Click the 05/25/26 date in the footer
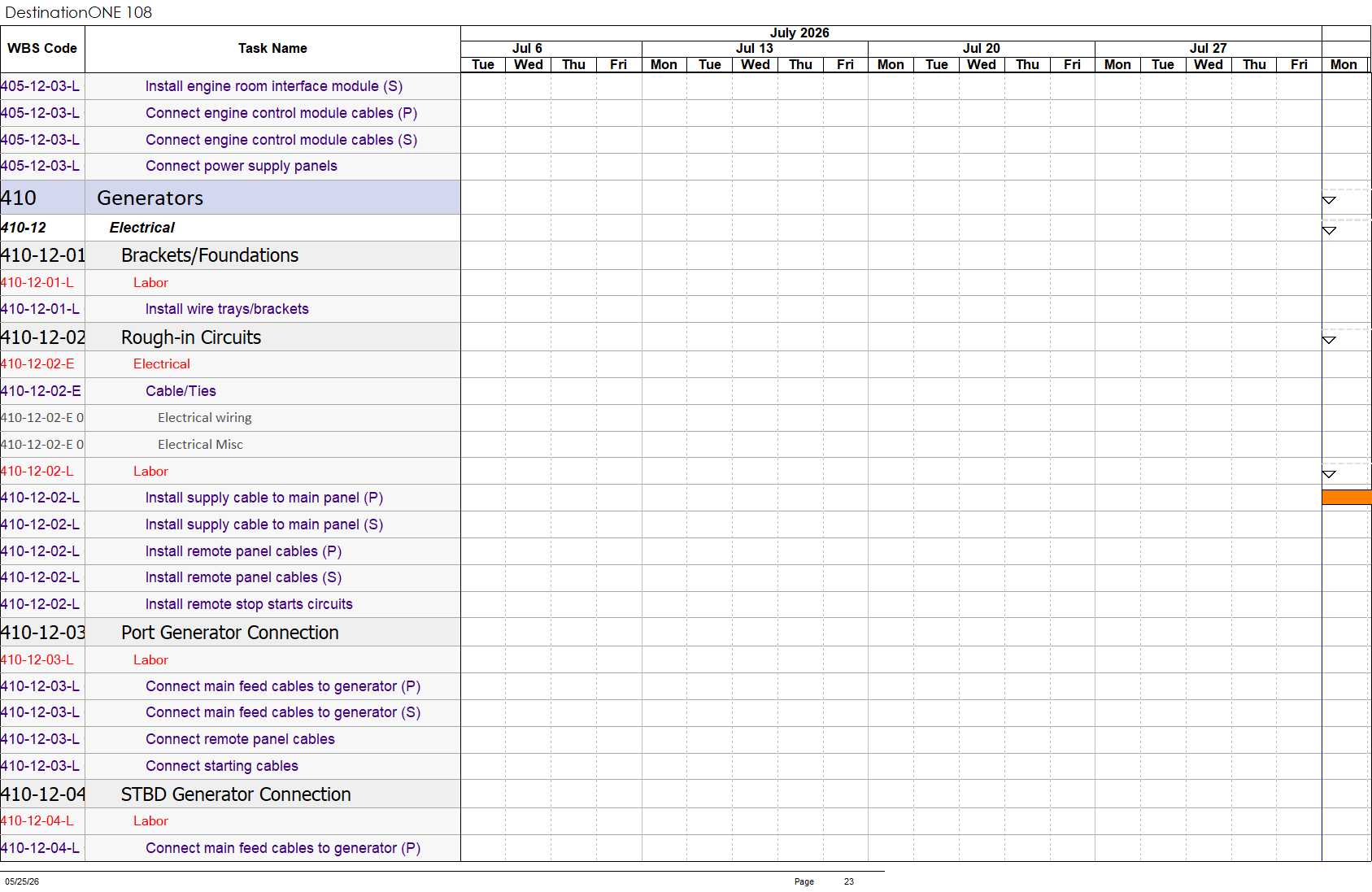 pos(22,881)
